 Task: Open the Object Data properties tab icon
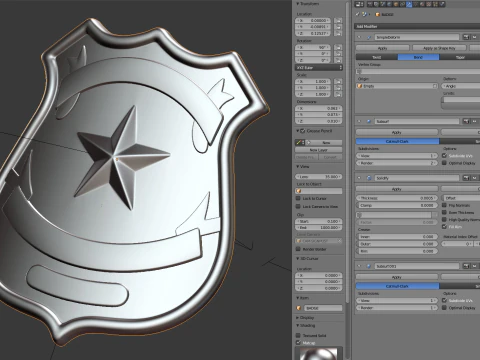(416, 4)
